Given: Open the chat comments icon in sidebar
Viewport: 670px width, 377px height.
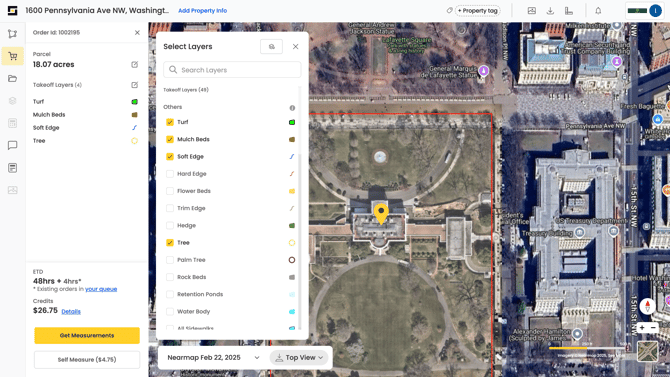Looking at the screenshot, I should pos(12,145).
